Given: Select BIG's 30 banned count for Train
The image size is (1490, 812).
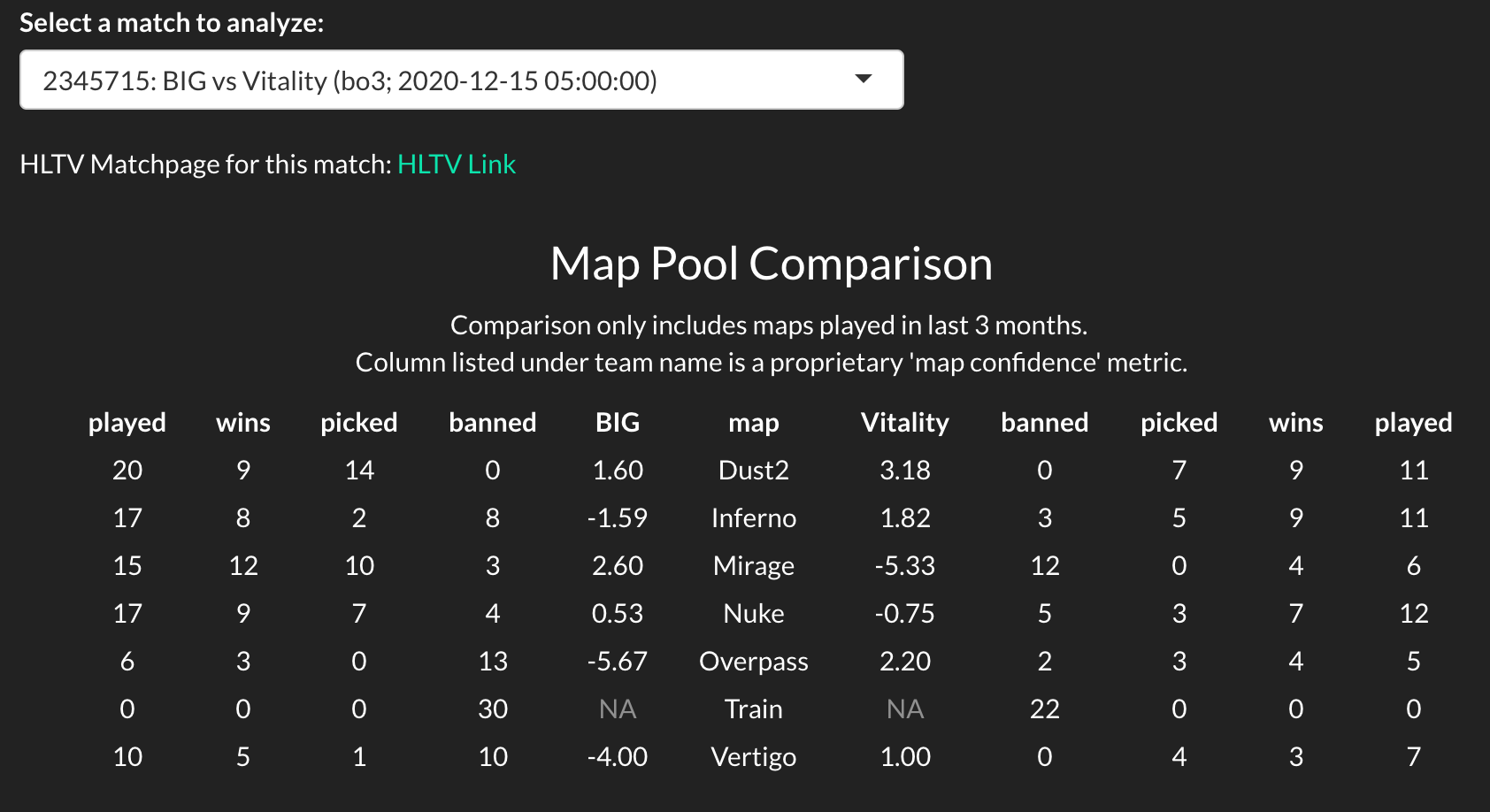Looking at the screenshot, I should [493, 709].
